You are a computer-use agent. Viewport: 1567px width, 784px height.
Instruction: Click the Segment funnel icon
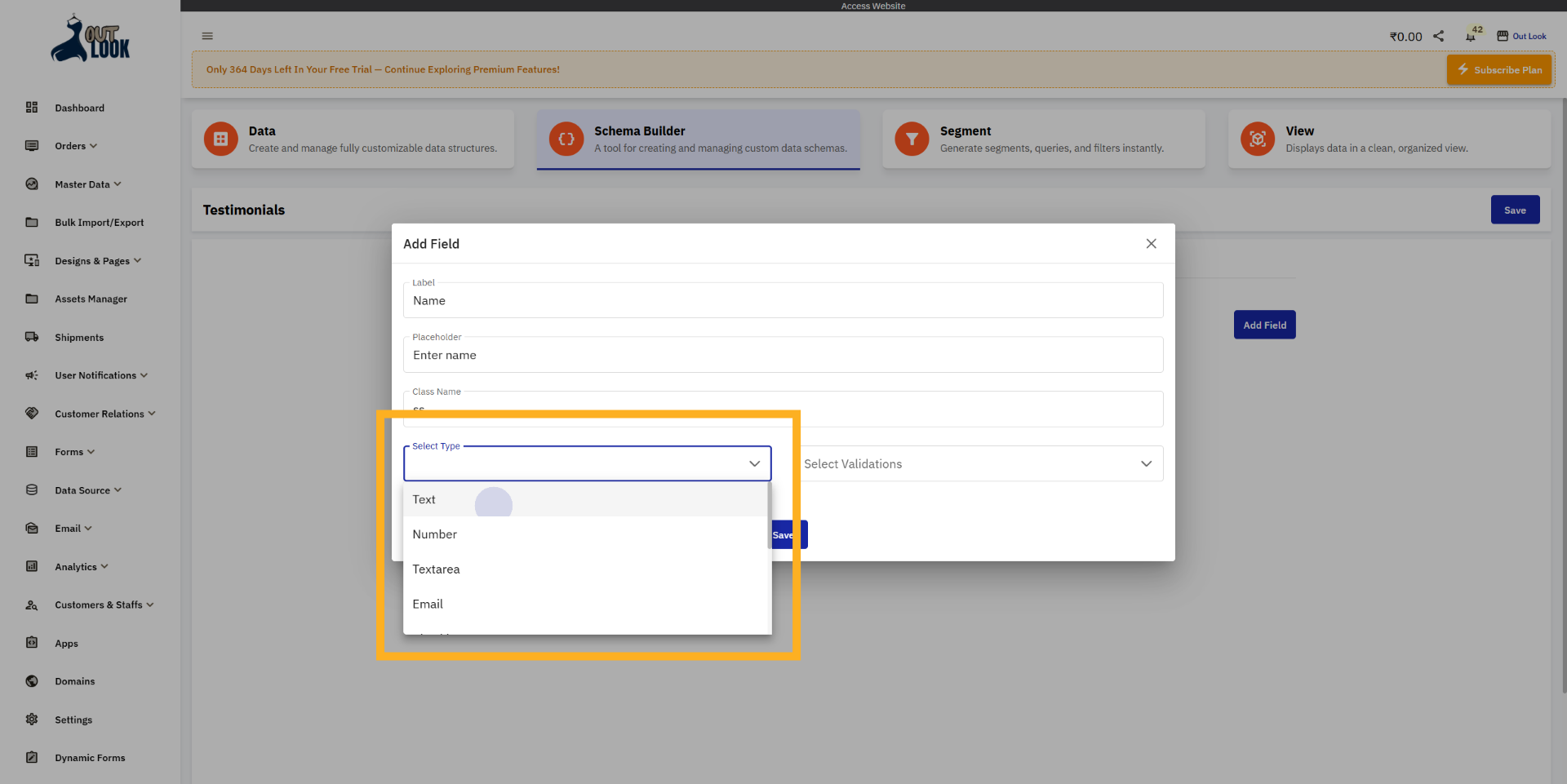(x=912, y=139)
